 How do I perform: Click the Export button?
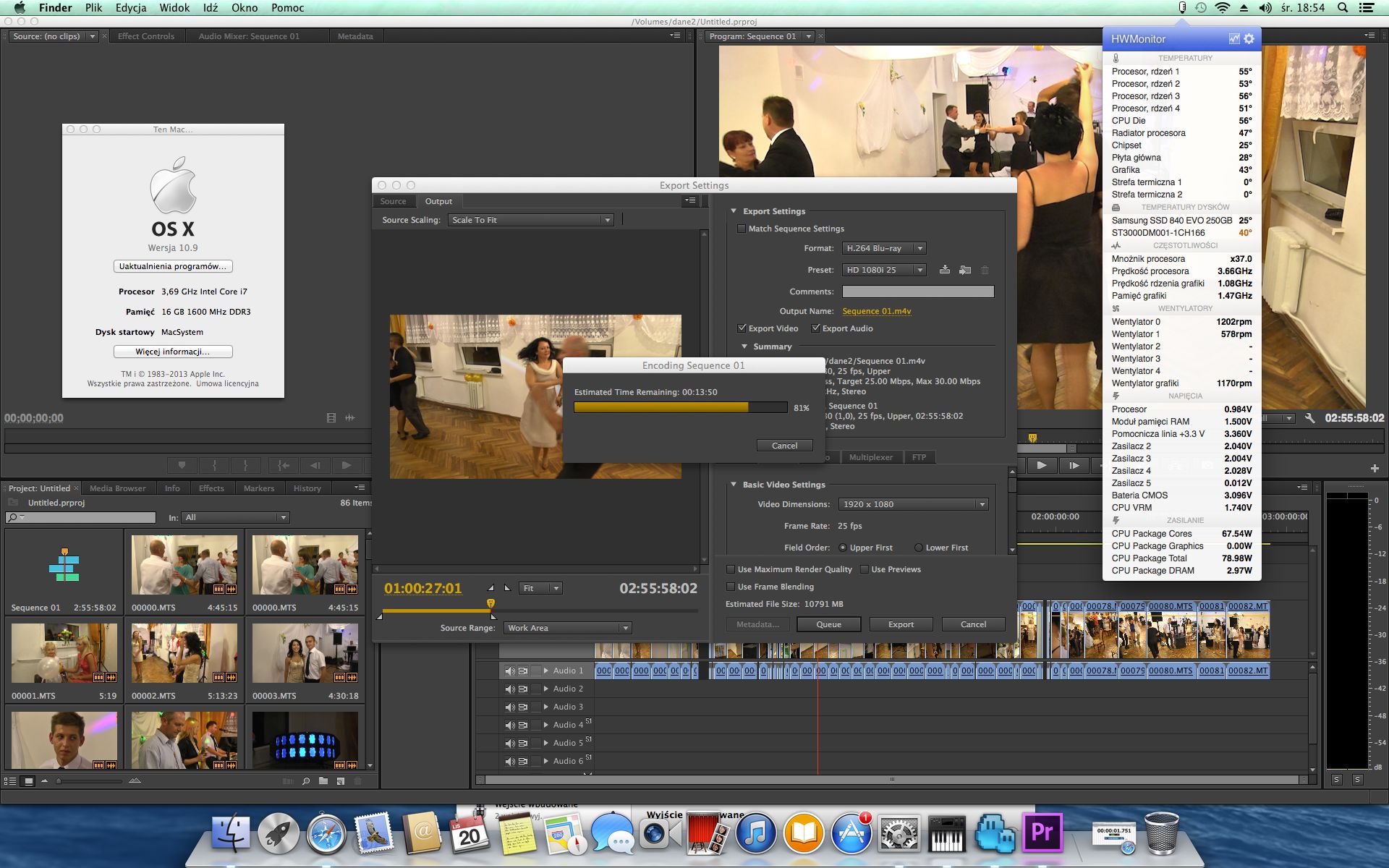click(901, 624)
